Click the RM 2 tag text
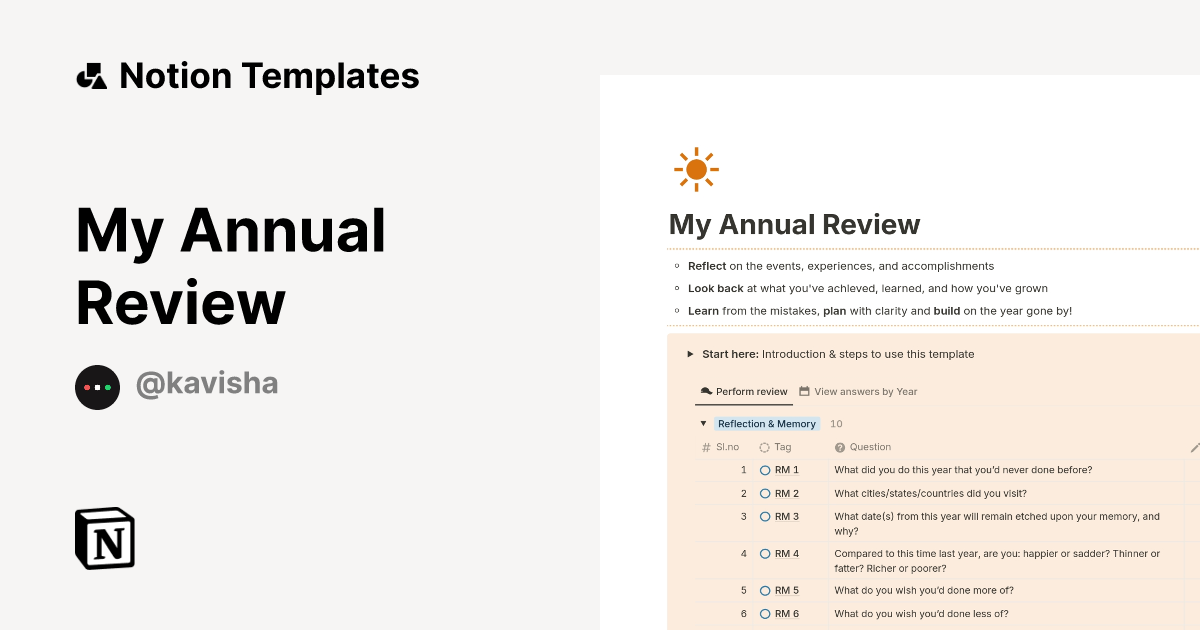 [787, 494]
